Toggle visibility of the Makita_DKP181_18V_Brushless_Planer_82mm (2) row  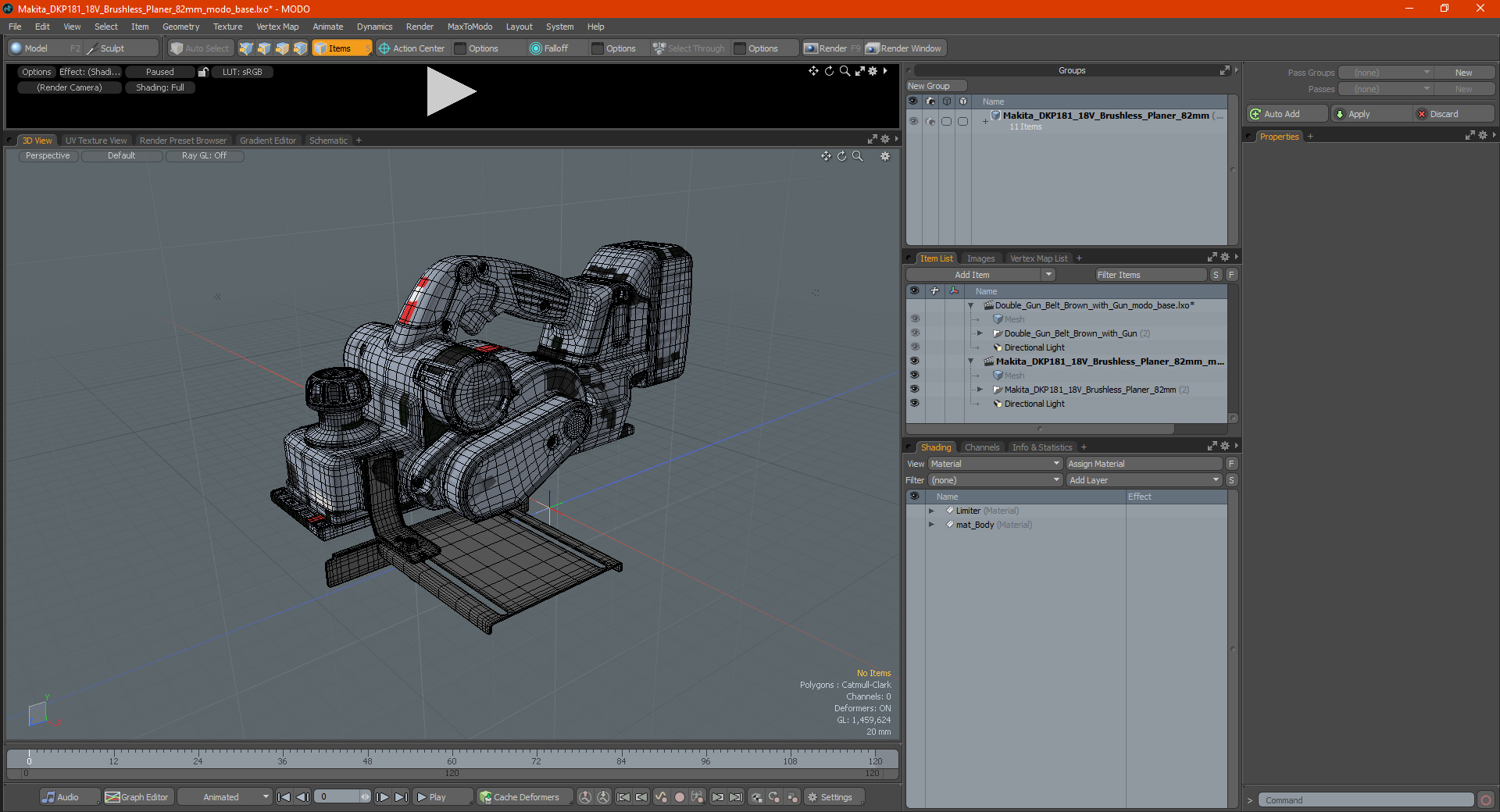[914, 390]
